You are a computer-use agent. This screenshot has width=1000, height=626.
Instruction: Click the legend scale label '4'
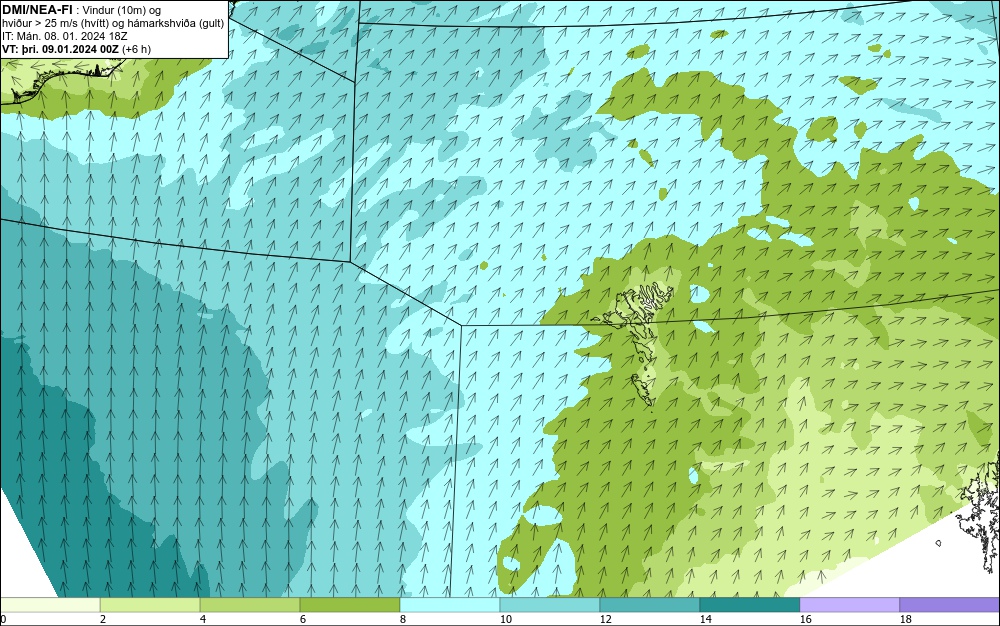[203, 619]
